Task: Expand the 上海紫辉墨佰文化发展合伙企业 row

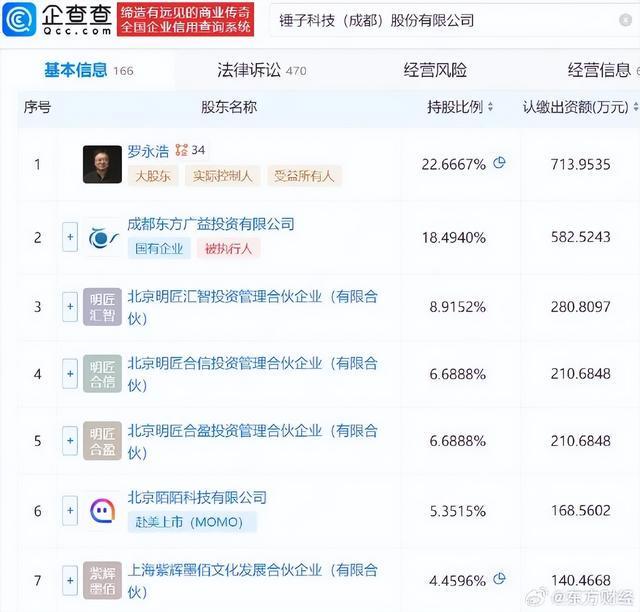Action: coord(70,579)
